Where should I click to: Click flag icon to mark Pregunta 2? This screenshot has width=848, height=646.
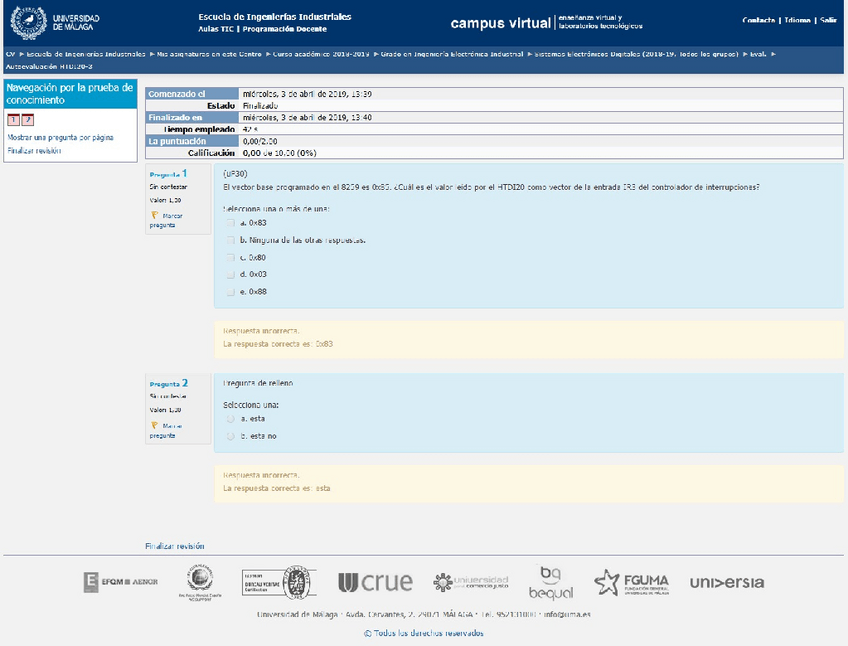pos(155,425)
